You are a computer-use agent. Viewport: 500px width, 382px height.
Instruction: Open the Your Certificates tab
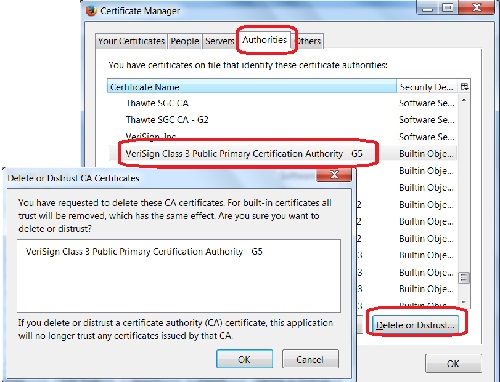(x=131, y=41)
